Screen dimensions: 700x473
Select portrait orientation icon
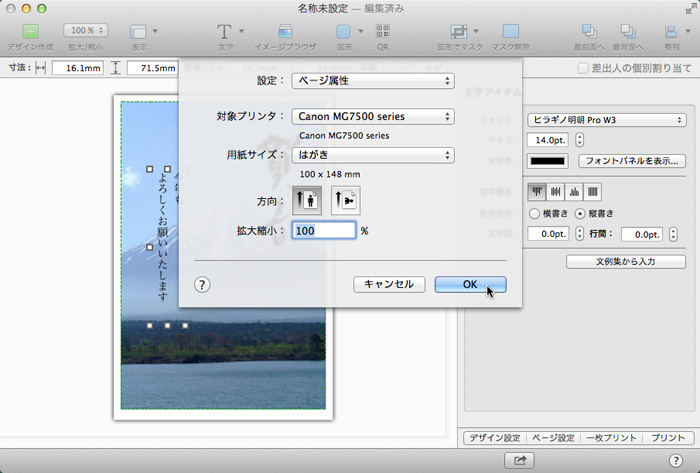(307, 200)
